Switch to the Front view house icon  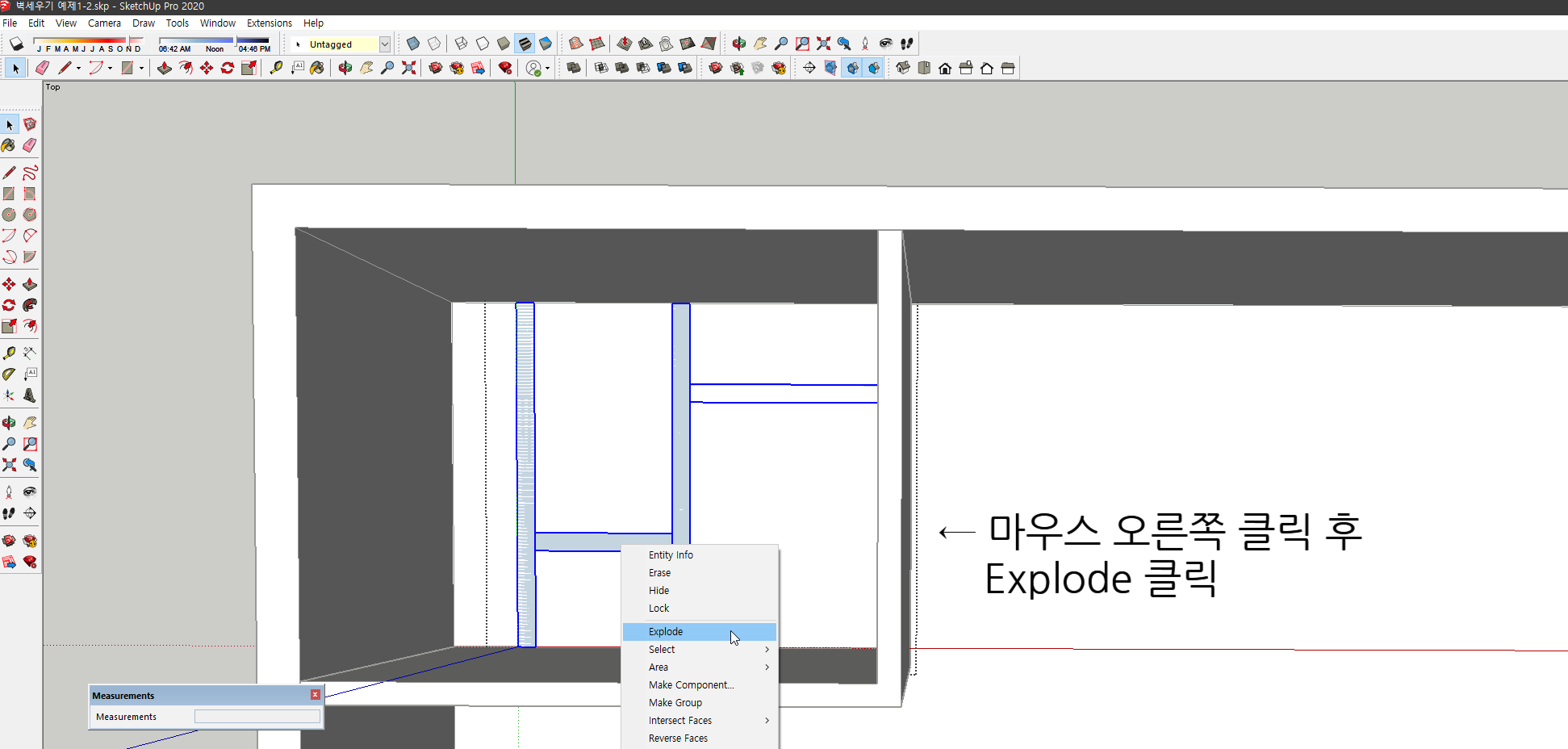(x=945, y=68)
